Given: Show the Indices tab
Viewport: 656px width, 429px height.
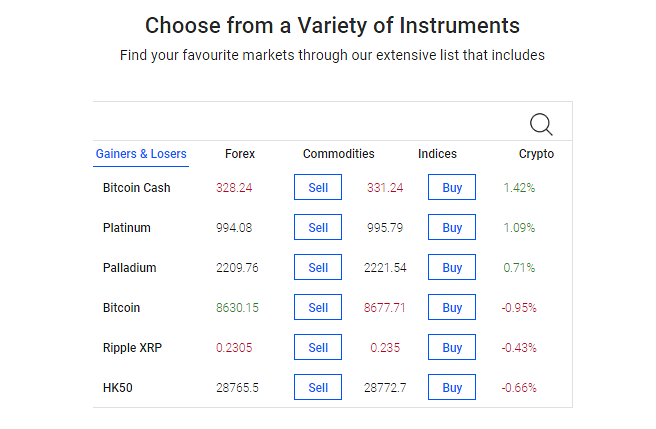Looking at the screenshot, I should coord(437,154).
